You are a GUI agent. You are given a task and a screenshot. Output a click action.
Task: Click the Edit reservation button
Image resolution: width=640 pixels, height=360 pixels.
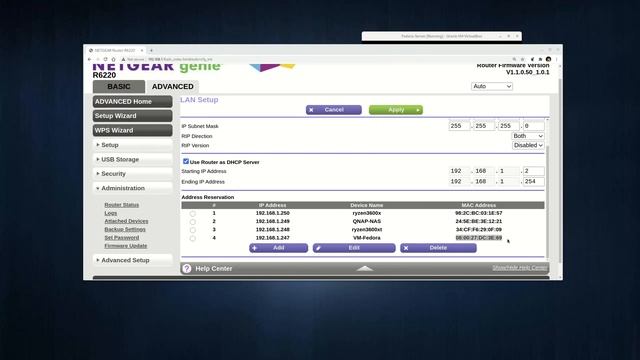tap(354, 248)
